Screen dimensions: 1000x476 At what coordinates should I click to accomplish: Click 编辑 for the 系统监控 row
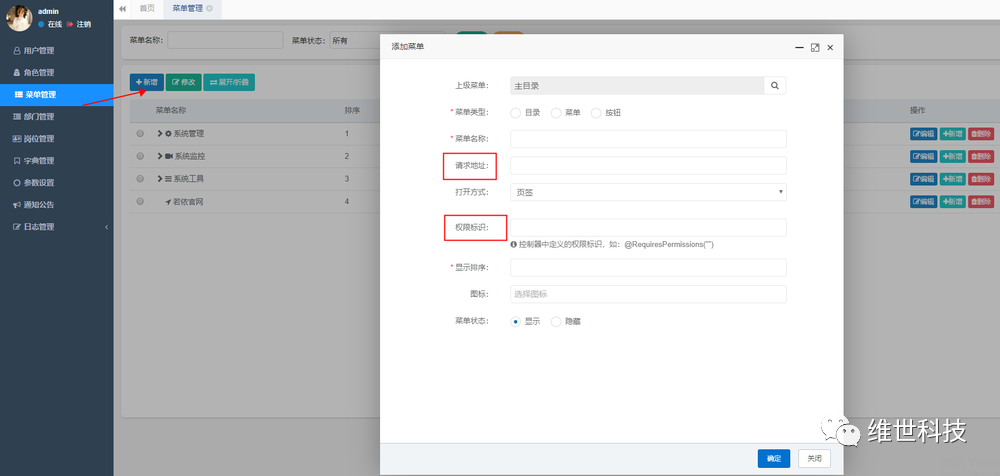923,156
